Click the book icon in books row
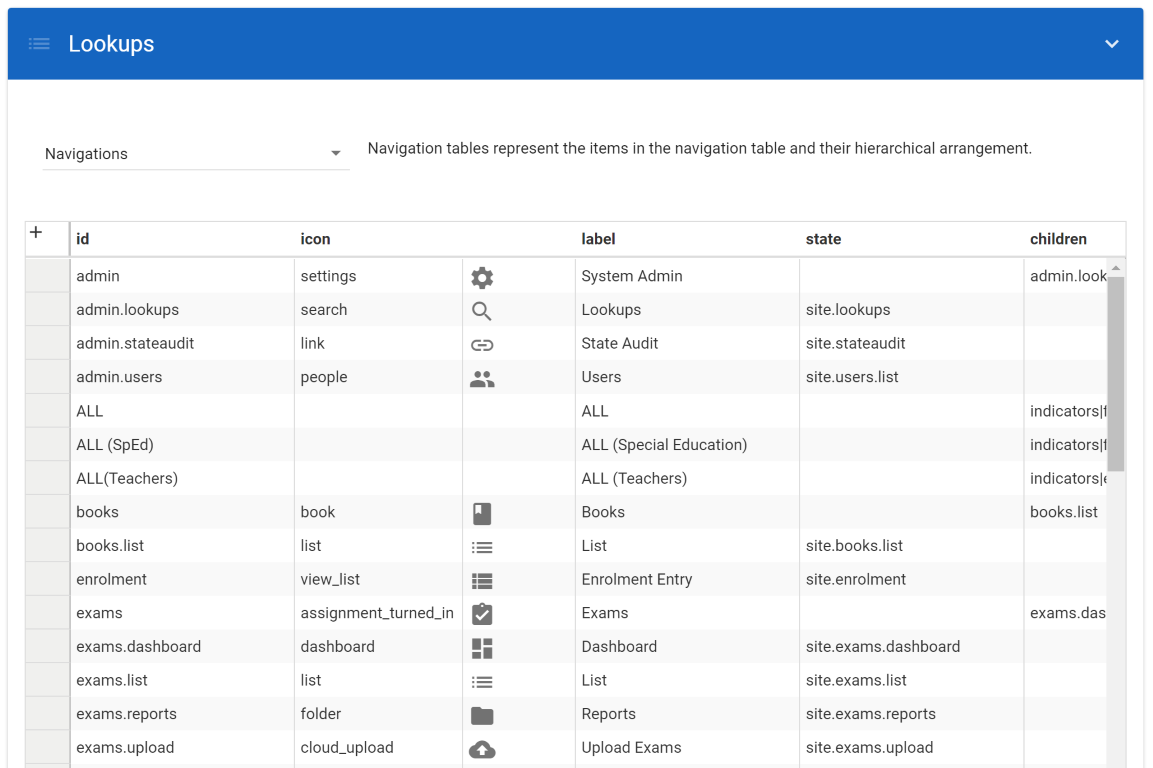The width and height of the screenshot is (1153, 768). pos(482,513)
